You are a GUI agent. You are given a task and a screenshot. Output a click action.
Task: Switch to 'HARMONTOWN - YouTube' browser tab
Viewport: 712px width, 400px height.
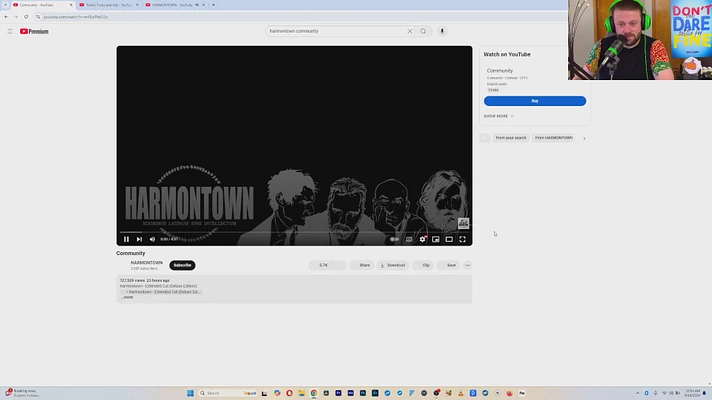click(x=175, y=5)
